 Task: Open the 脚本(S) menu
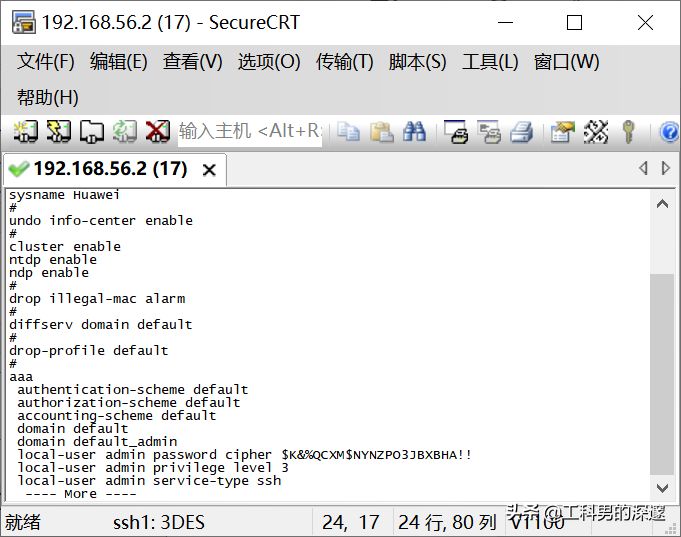pyautogui.click(x=417, y=62)
